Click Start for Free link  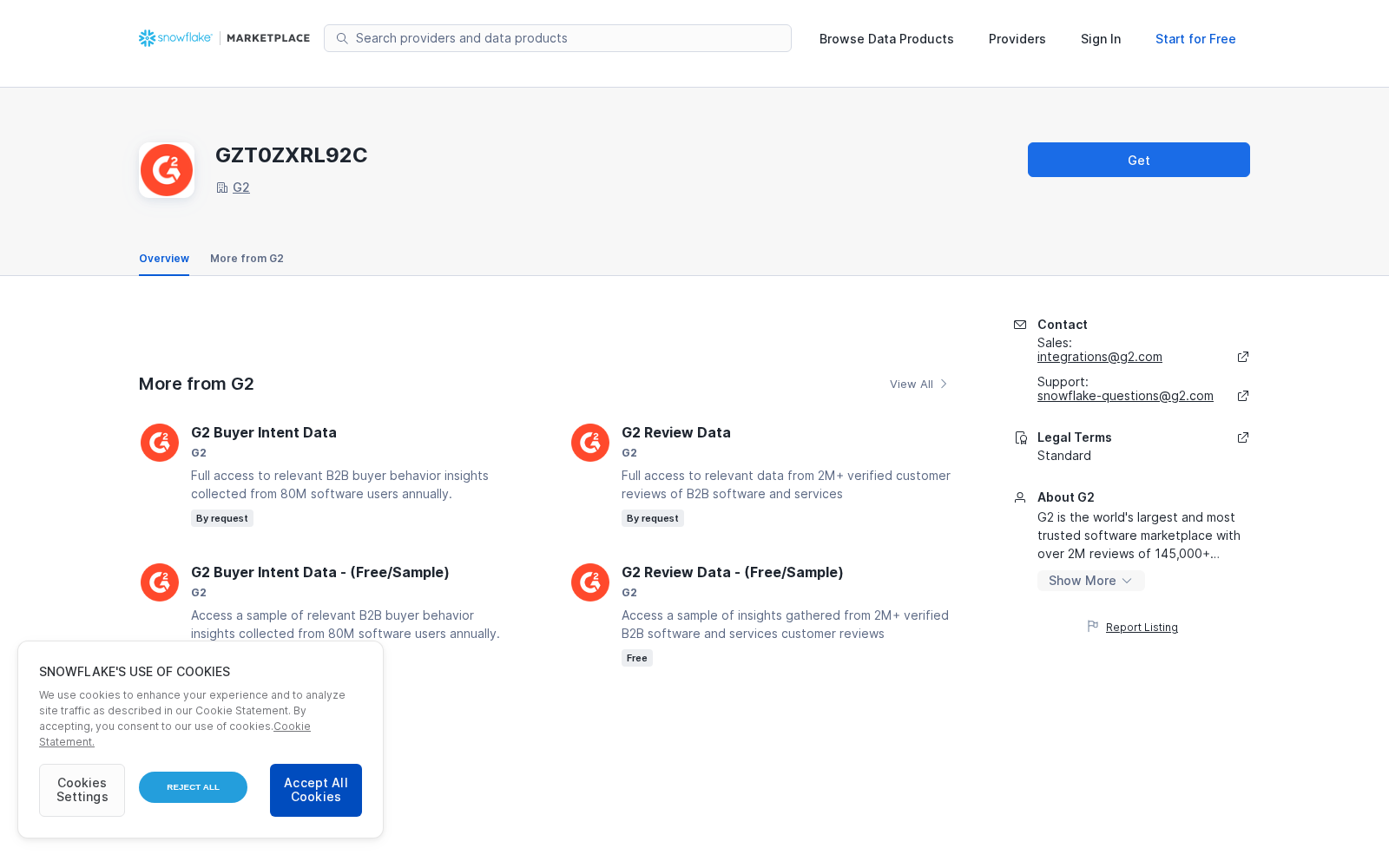[1195, 39]
